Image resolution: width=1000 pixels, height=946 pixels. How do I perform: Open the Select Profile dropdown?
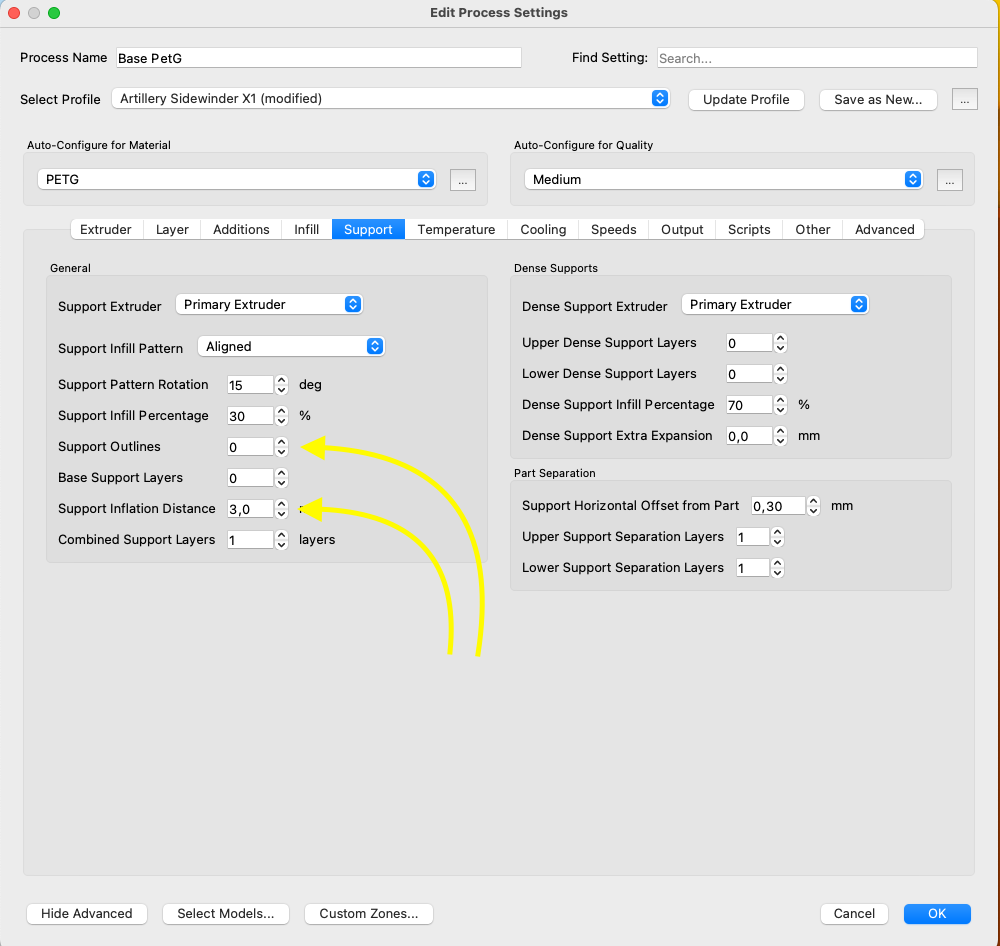pos(390,98)
